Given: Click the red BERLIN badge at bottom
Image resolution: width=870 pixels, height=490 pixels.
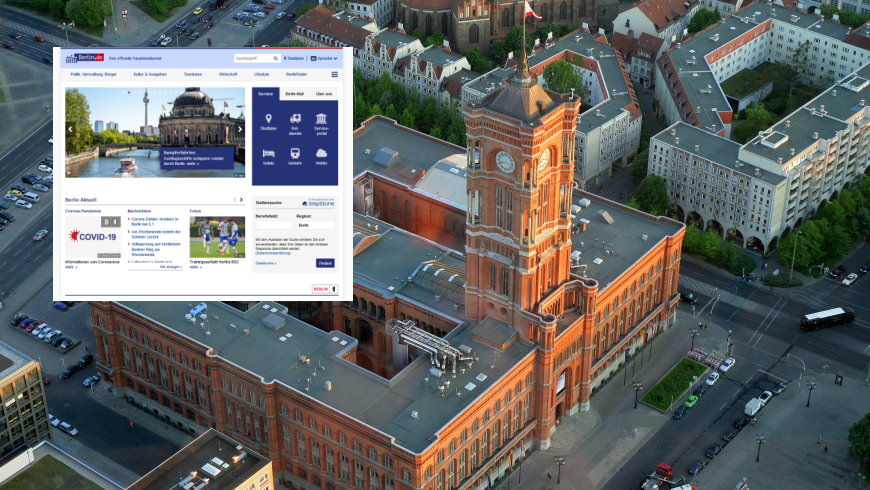Looking at the screenshot, I should [x=325, y=289].
